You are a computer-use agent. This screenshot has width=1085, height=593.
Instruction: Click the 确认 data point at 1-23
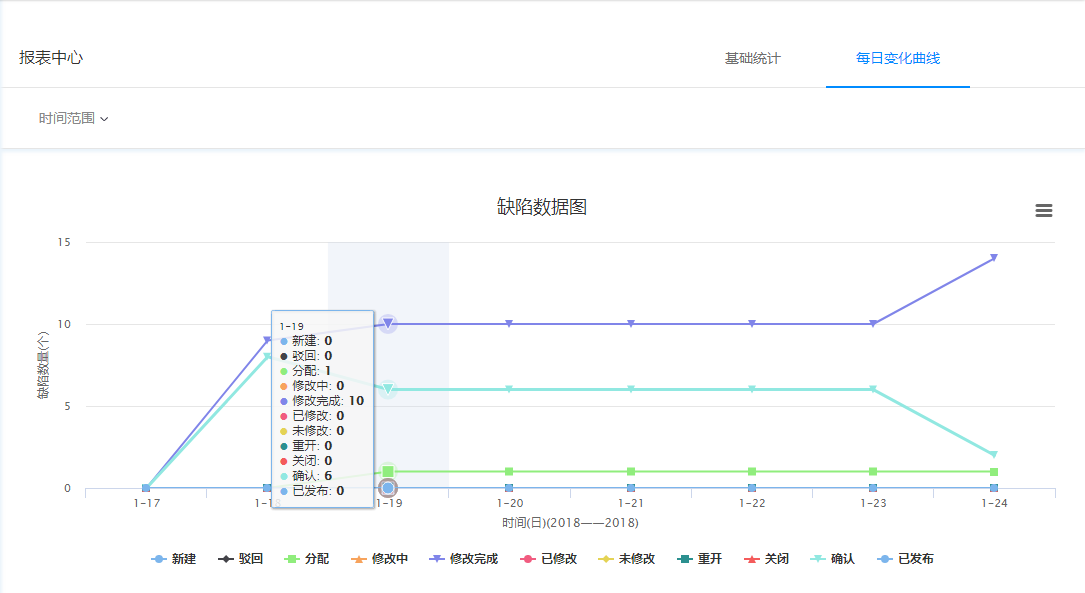pos(873,389)
